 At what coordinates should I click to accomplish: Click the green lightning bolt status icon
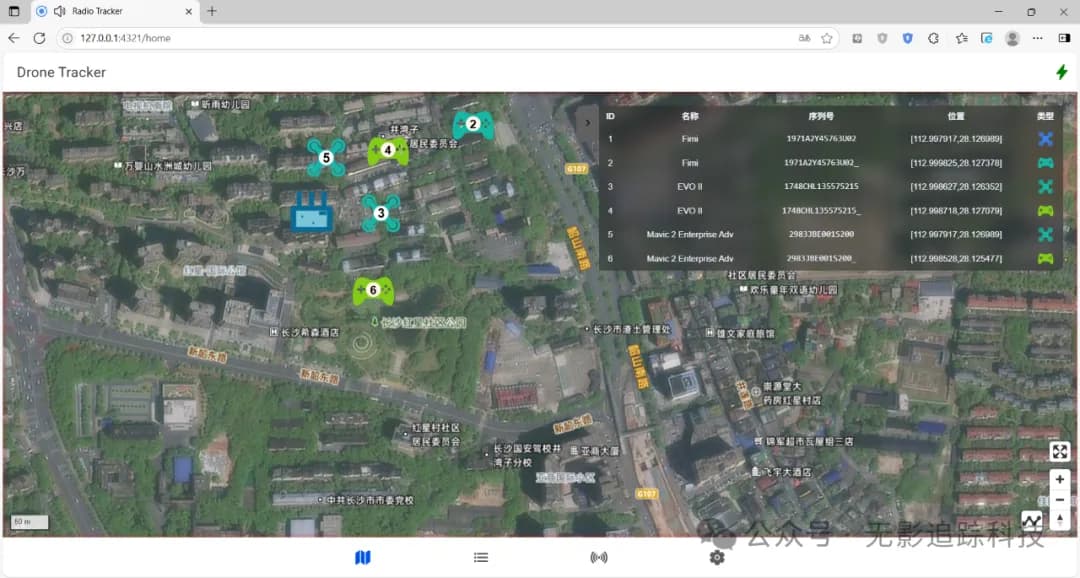(x=1061, y=72)
